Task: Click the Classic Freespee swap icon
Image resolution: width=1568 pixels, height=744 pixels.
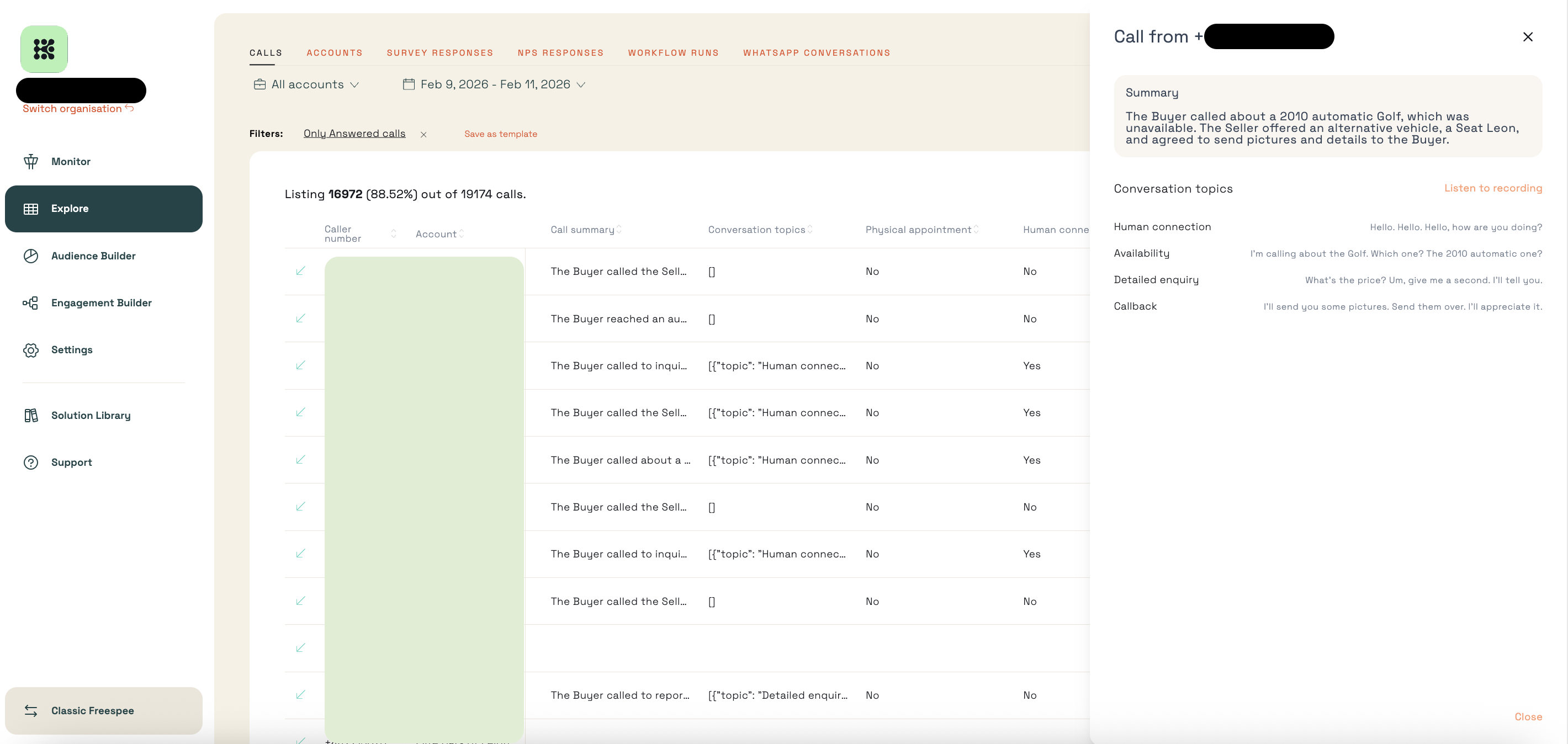Action: coord(31,710)
